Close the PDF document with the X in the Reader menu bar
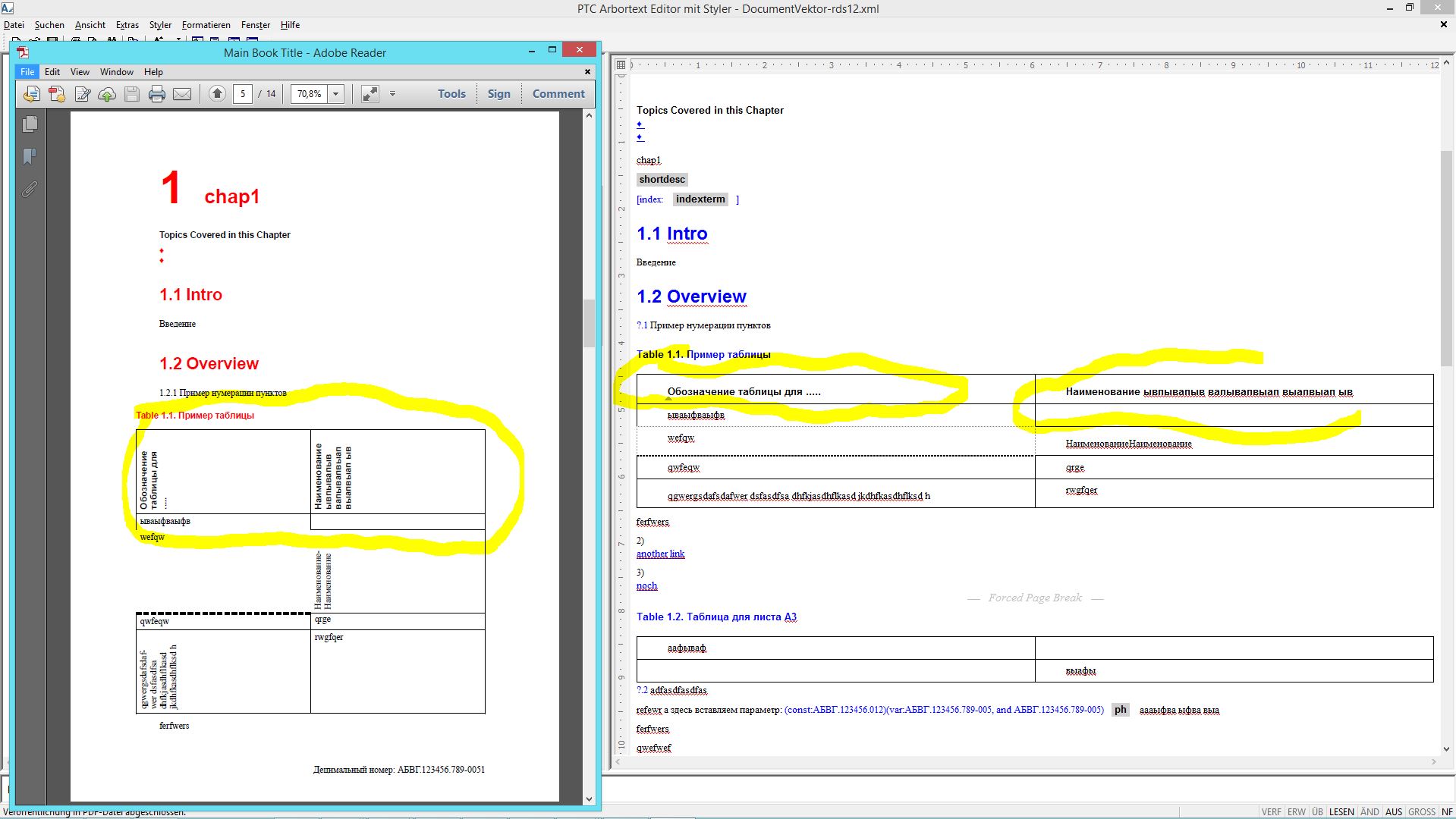 click(x=587, y=72)
